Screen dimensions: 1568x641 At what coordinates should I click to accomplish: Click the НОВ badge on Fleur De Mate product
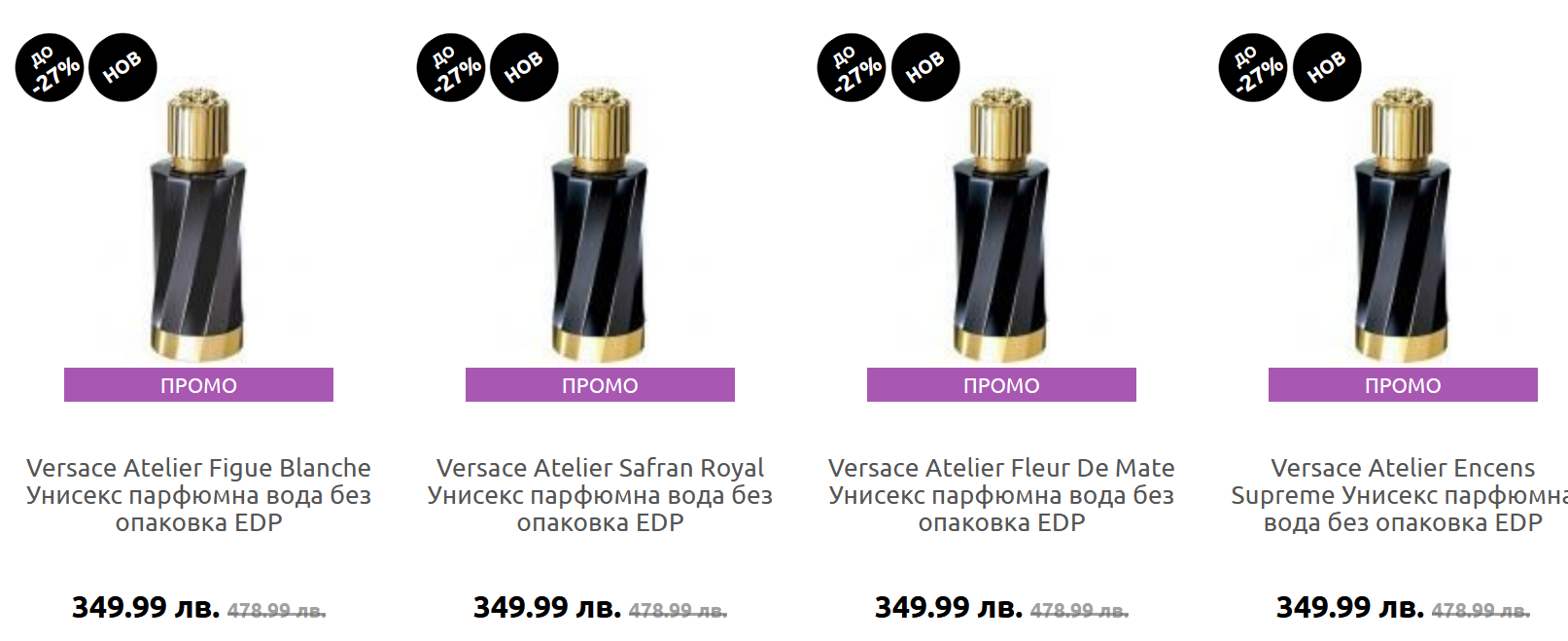[x=925, y=67]
